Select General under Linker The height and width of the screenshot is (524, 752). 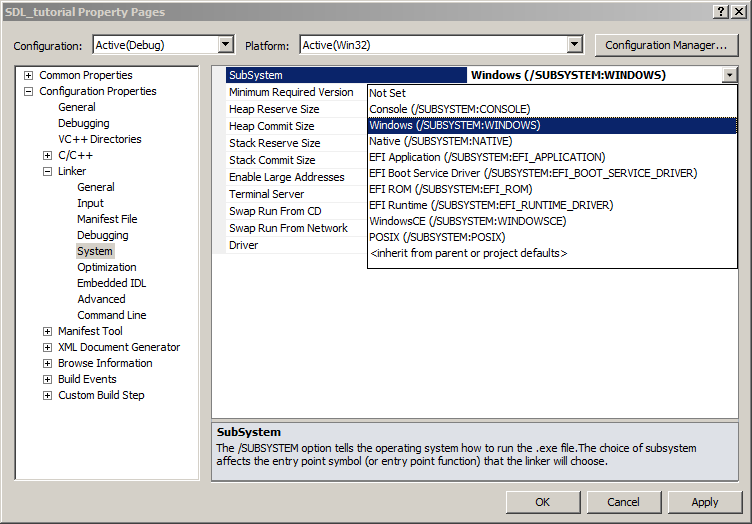[96, 187]
